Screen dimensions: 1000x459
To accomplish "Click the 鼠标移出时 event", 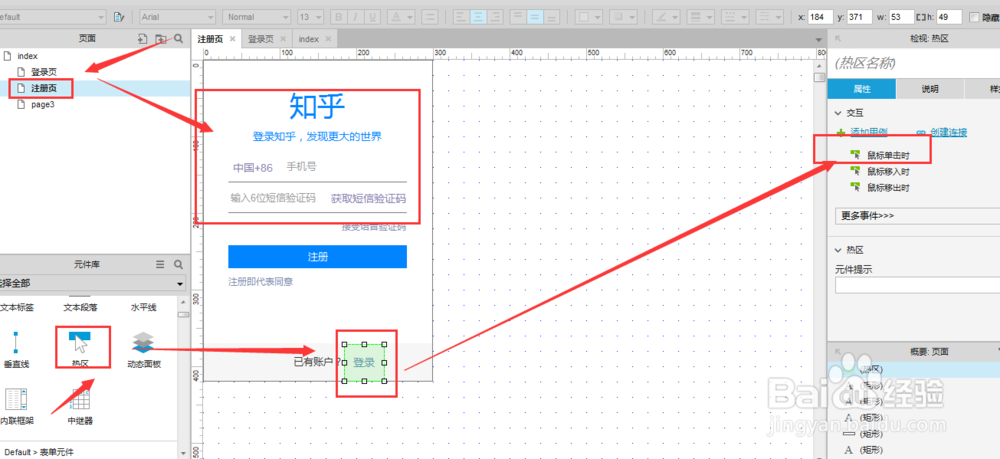I will [x=888, y=188].
